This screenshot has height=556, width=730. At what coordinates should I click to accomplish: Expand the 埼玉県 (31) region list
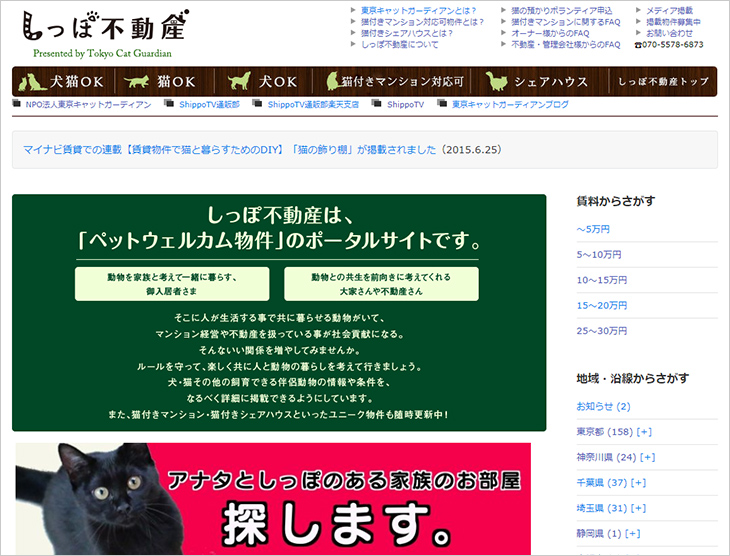pos(637,507)
